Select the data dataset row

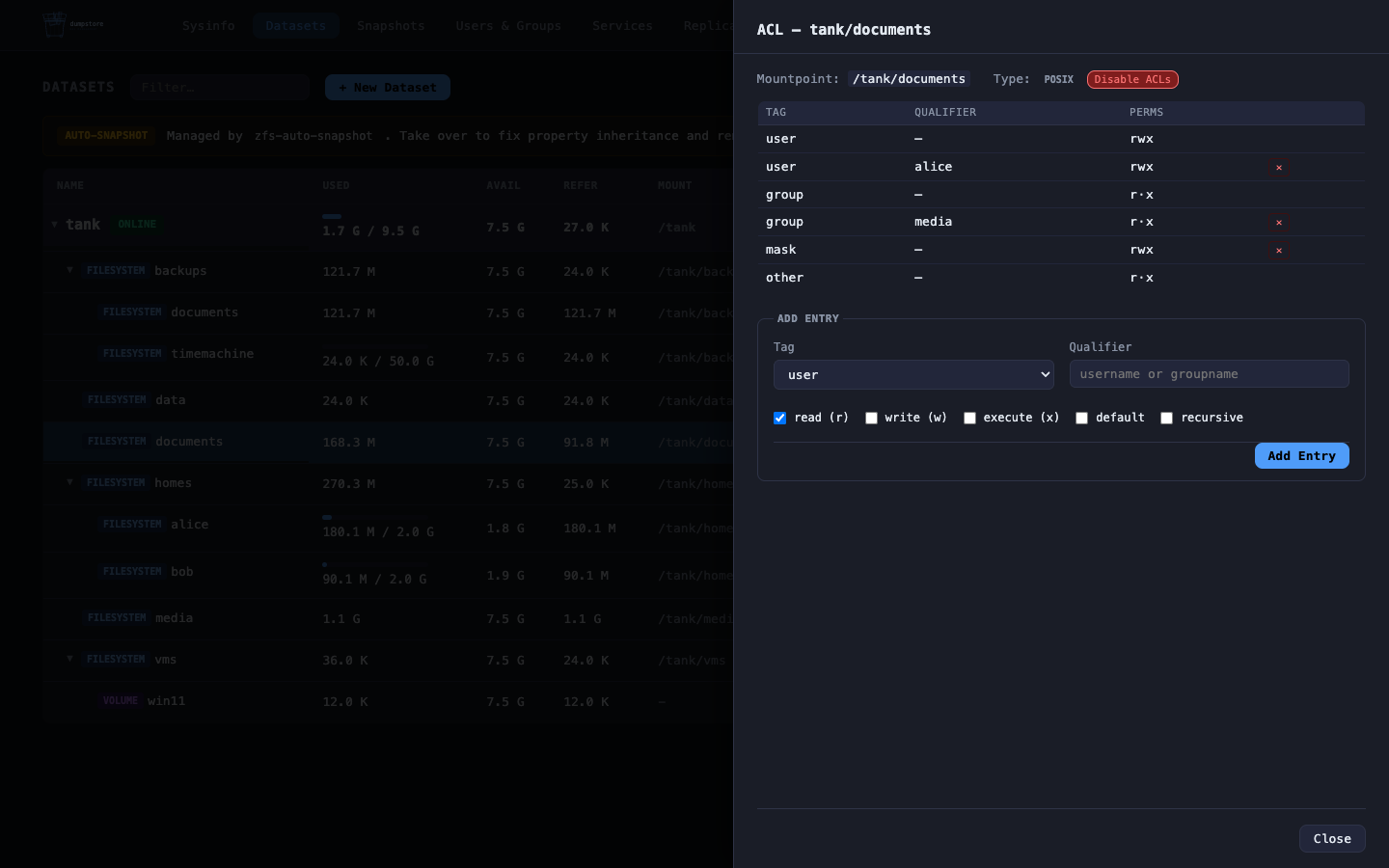click(x=388, y=400)
